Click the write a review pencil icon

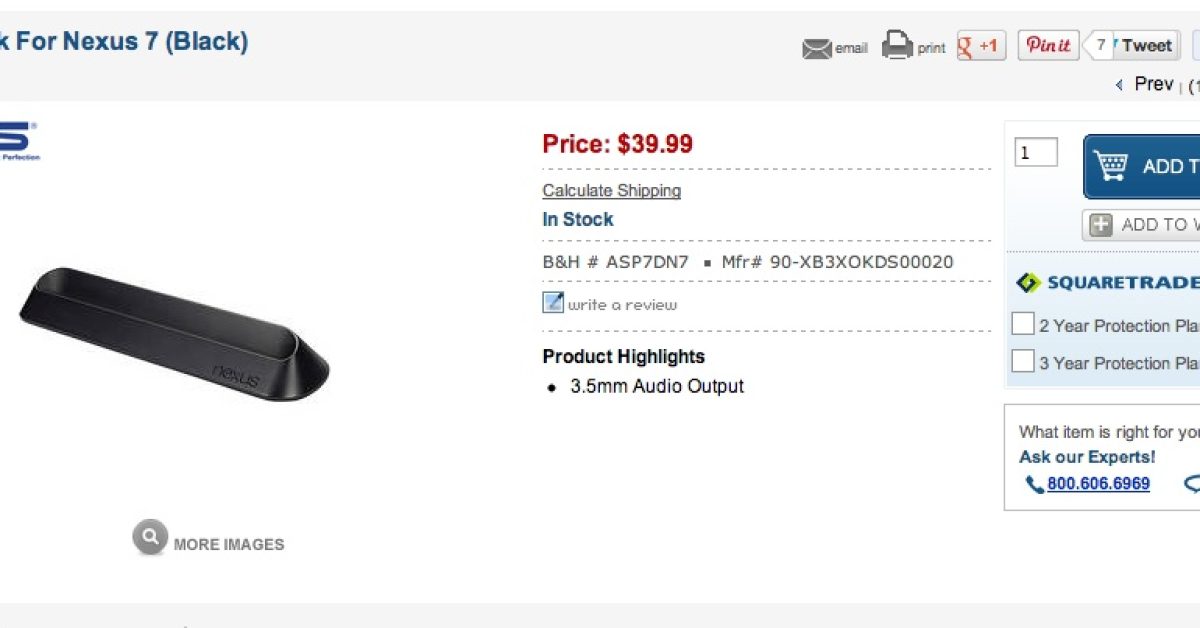click(x=553, y=303)
